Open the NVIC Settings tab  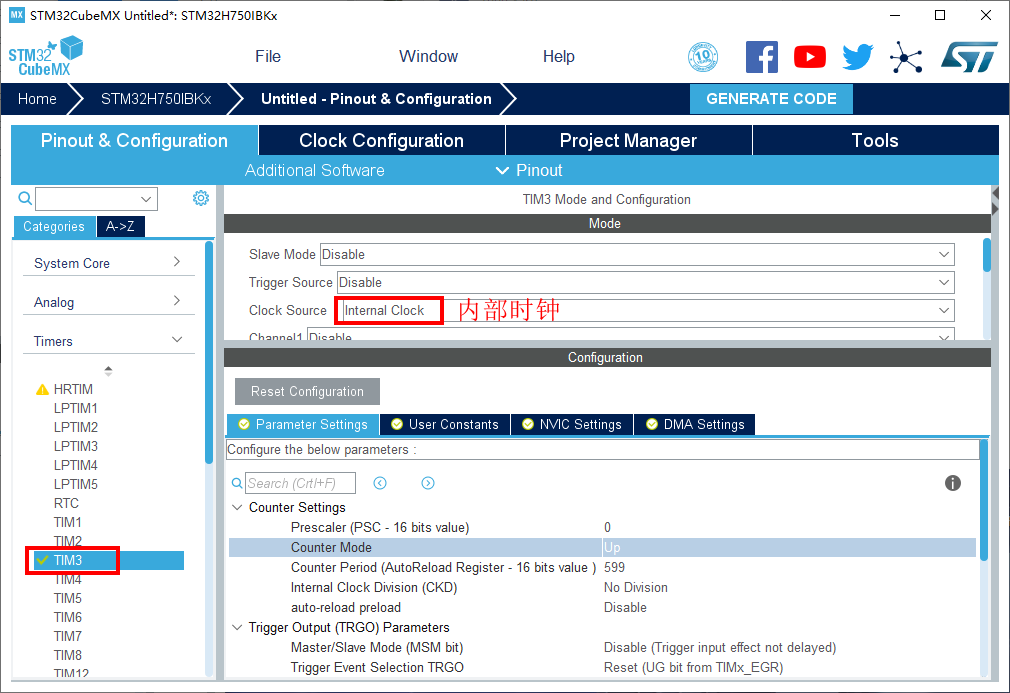(x=571, y=425)
